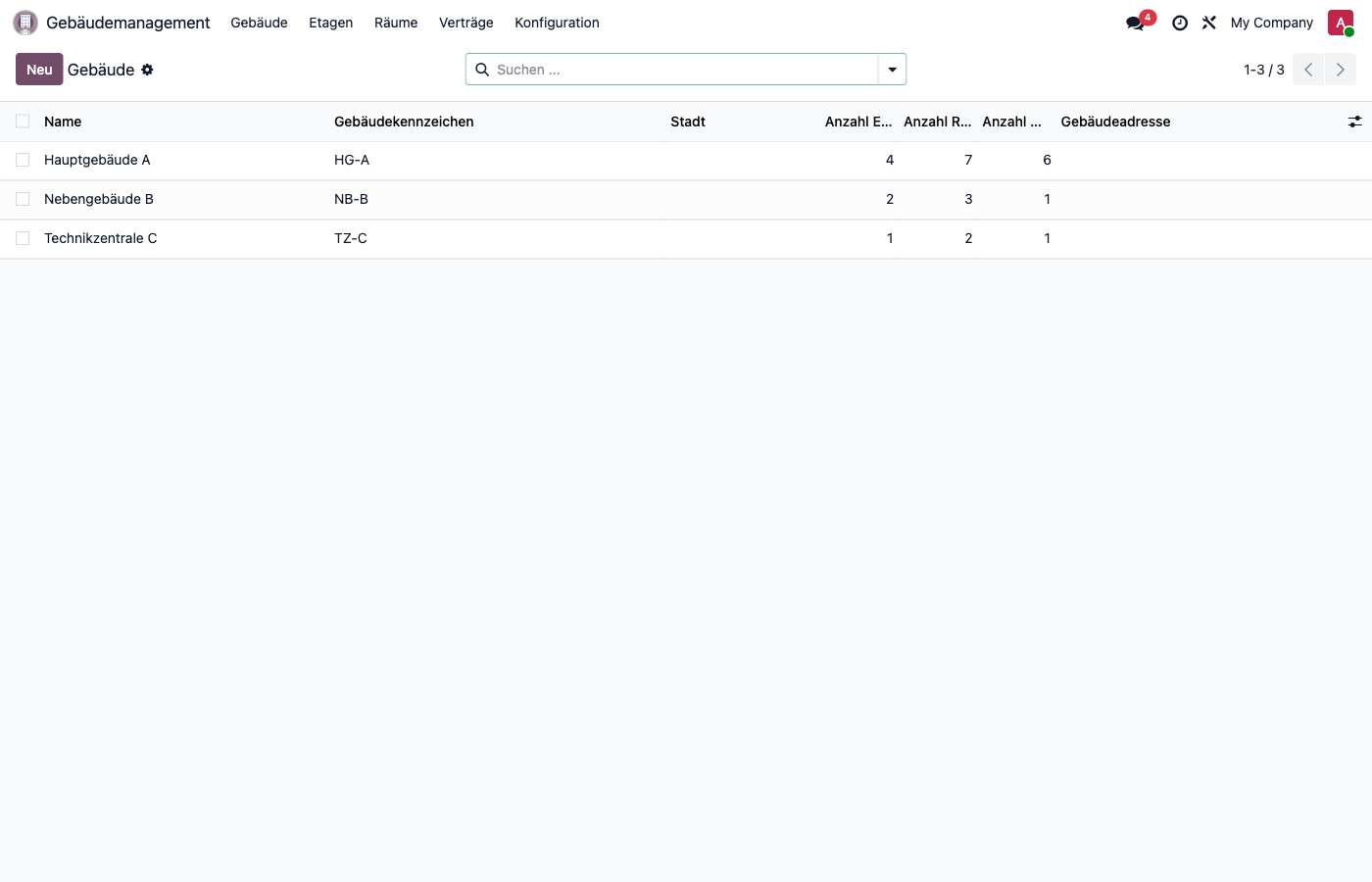1372x882 pixels.
Task: Click the 1-3 / 3 pager counter
Action: [1264, 70]
